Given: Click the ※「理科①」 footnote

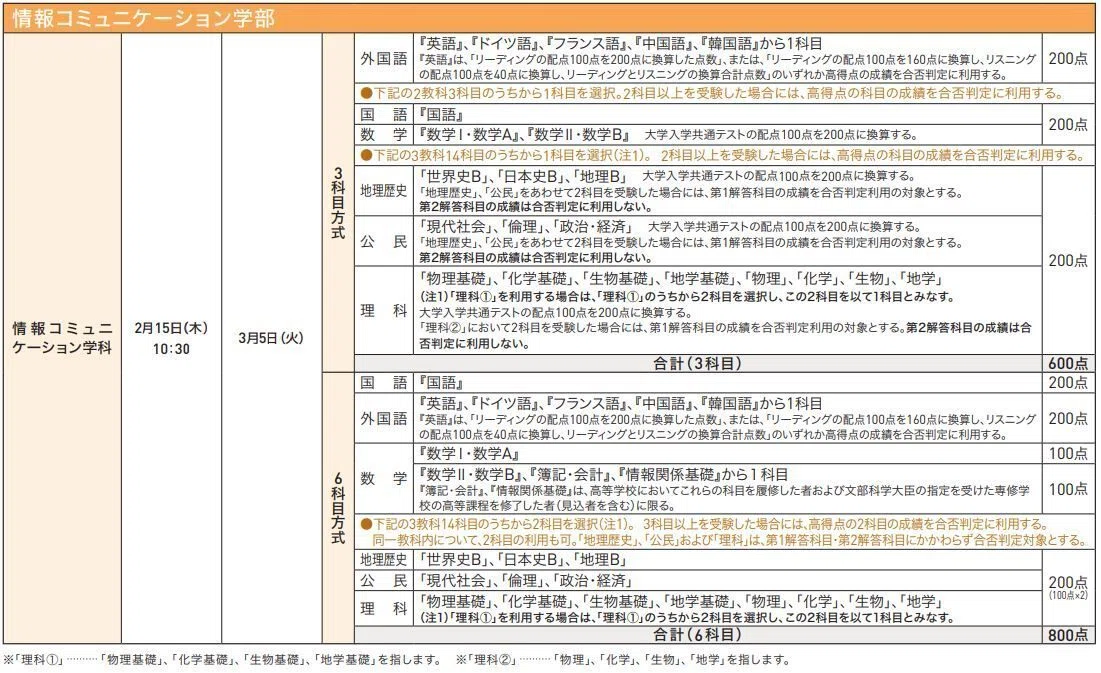Looking at the screenshot, I should [222, 660].
